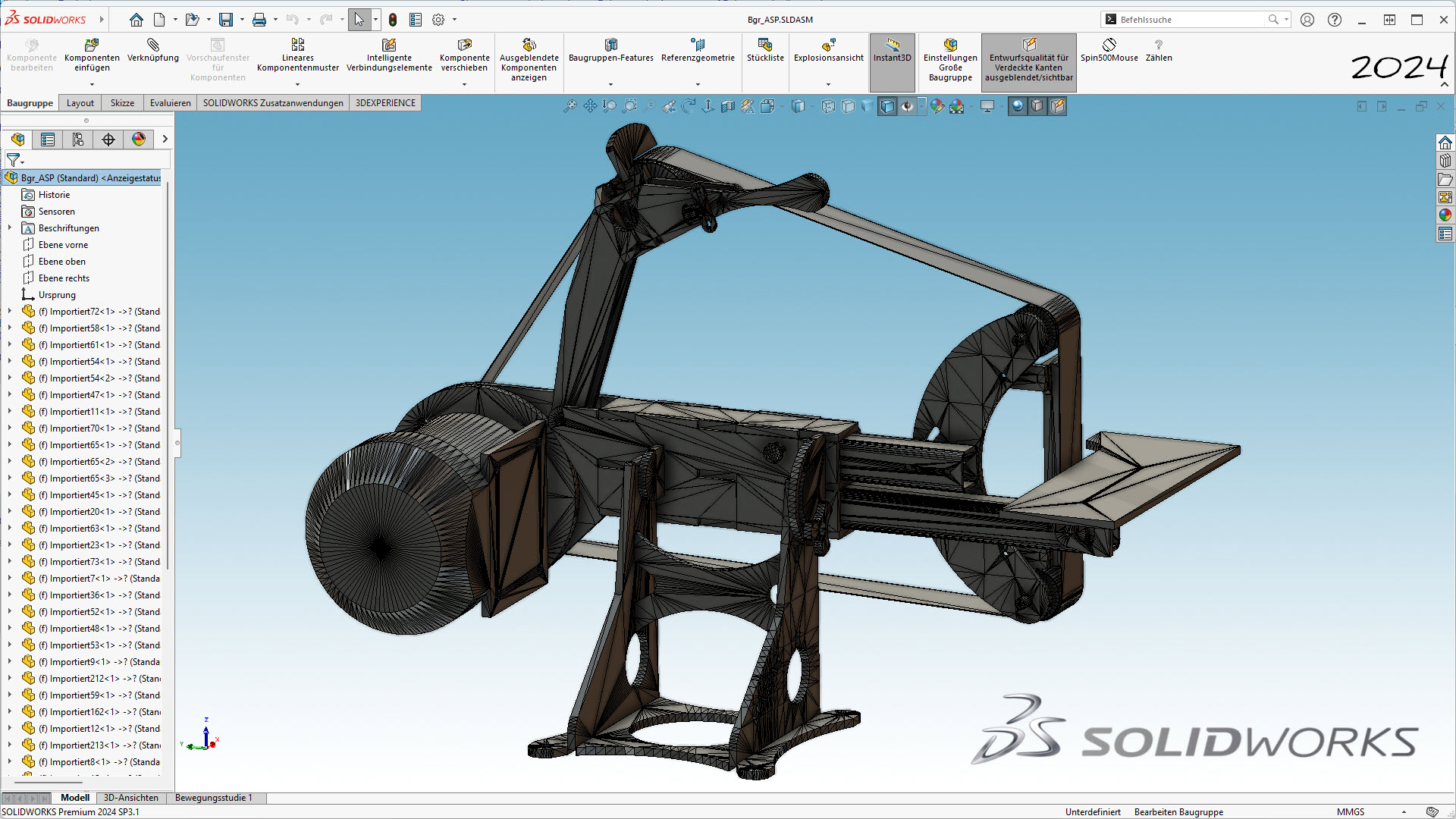
Task: Open Referenzgeometrie dropdown arrow
Action: 698,85
